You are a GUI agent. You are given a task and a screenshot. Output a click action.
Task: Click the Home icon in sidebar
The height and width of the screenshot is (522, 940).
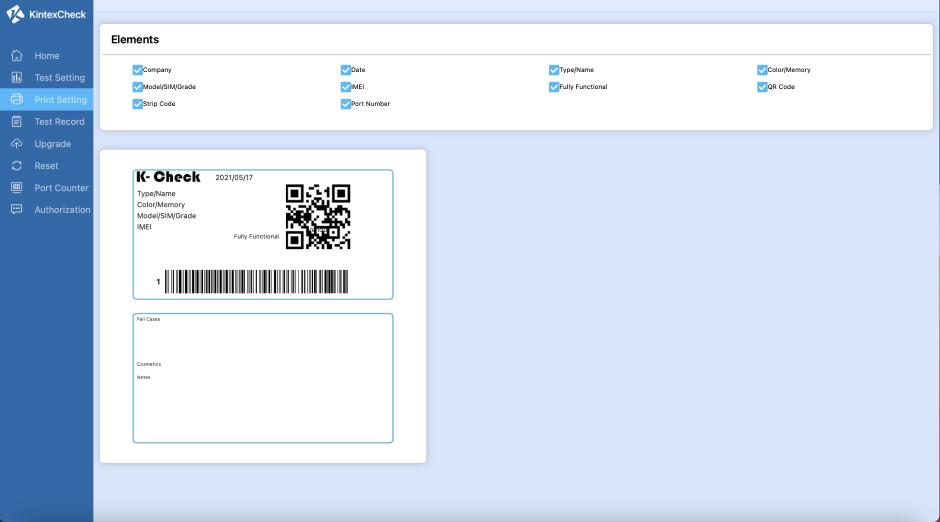[x=16, y=56]
